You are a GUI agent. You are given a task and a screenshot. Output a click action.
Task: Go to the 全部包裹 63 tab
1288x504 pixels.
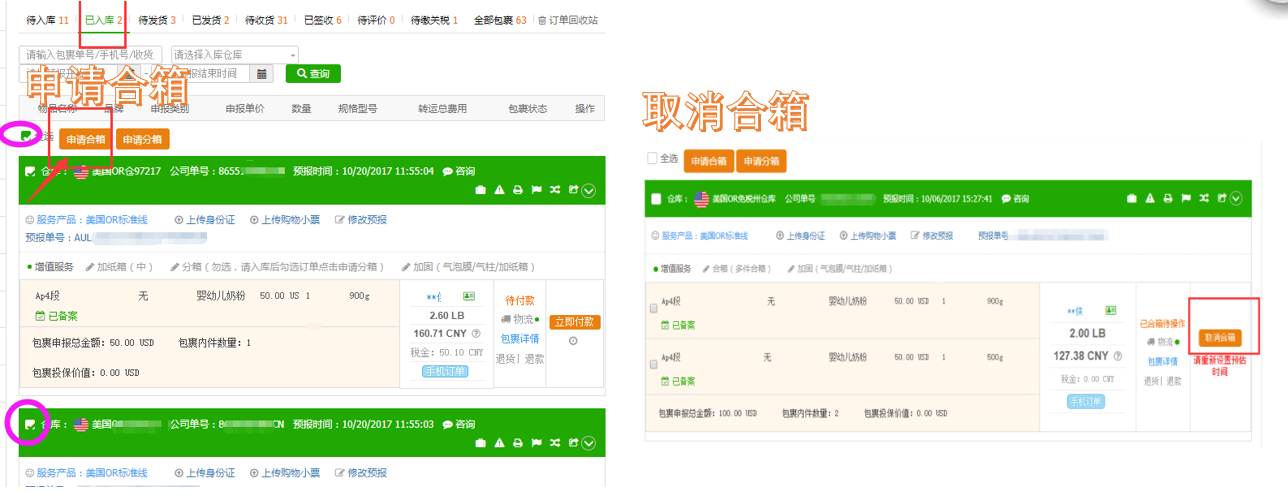(500, 20)
